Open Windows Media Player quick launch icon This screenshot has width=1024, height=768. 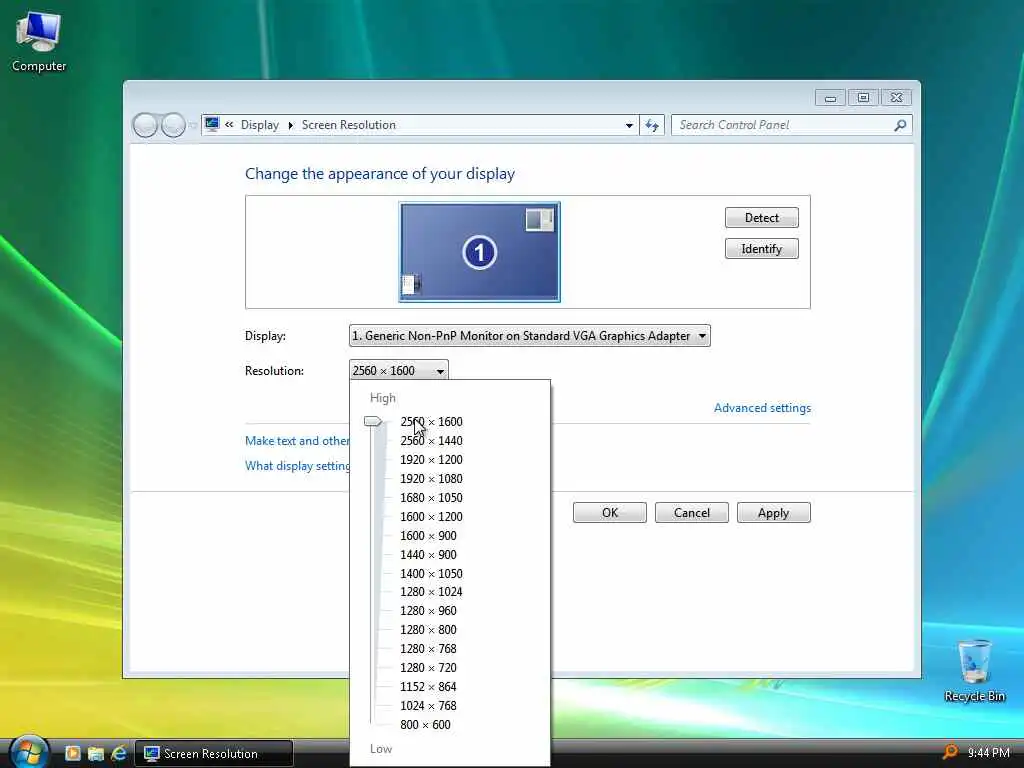[72, 753]
